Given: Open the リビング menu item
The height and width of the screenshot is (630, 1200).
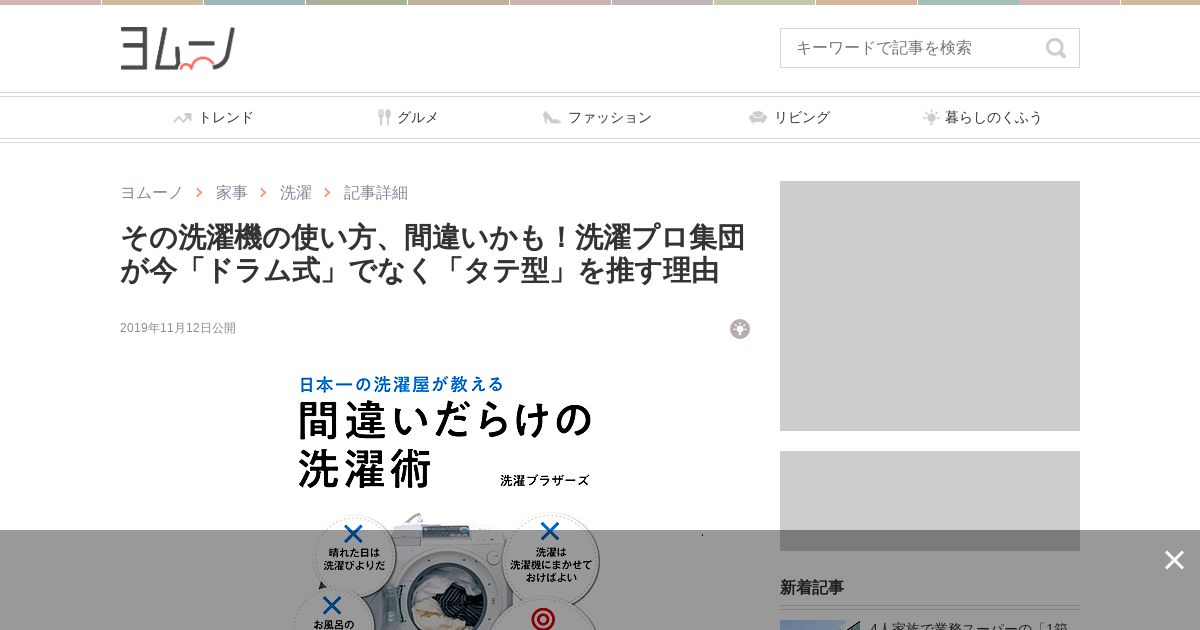Looking at the screenshot, I should (x=789, y=117).
